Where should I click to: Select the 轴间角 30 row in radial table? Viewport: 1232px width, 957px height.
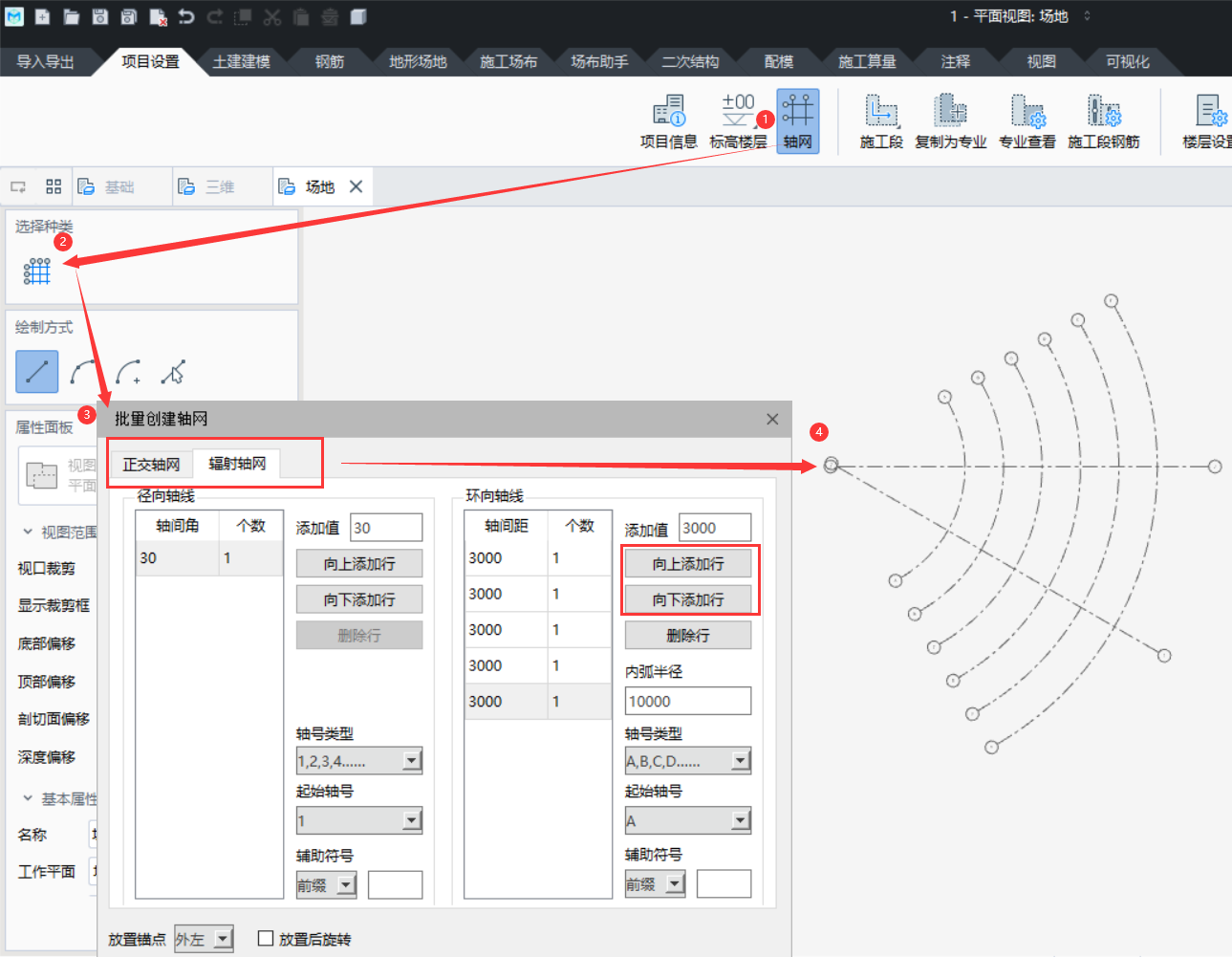coord(209,558)
